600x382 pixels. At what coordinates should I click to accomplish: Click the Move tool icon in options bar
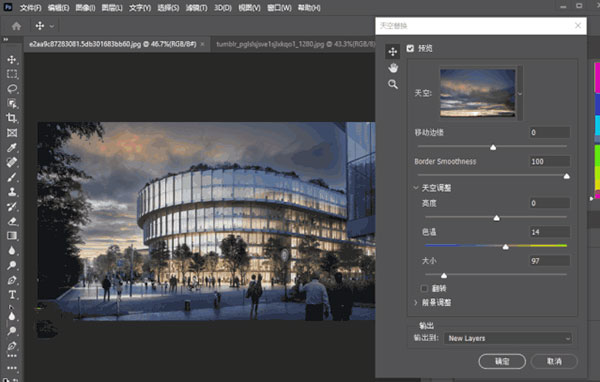(x=40, y=26)
